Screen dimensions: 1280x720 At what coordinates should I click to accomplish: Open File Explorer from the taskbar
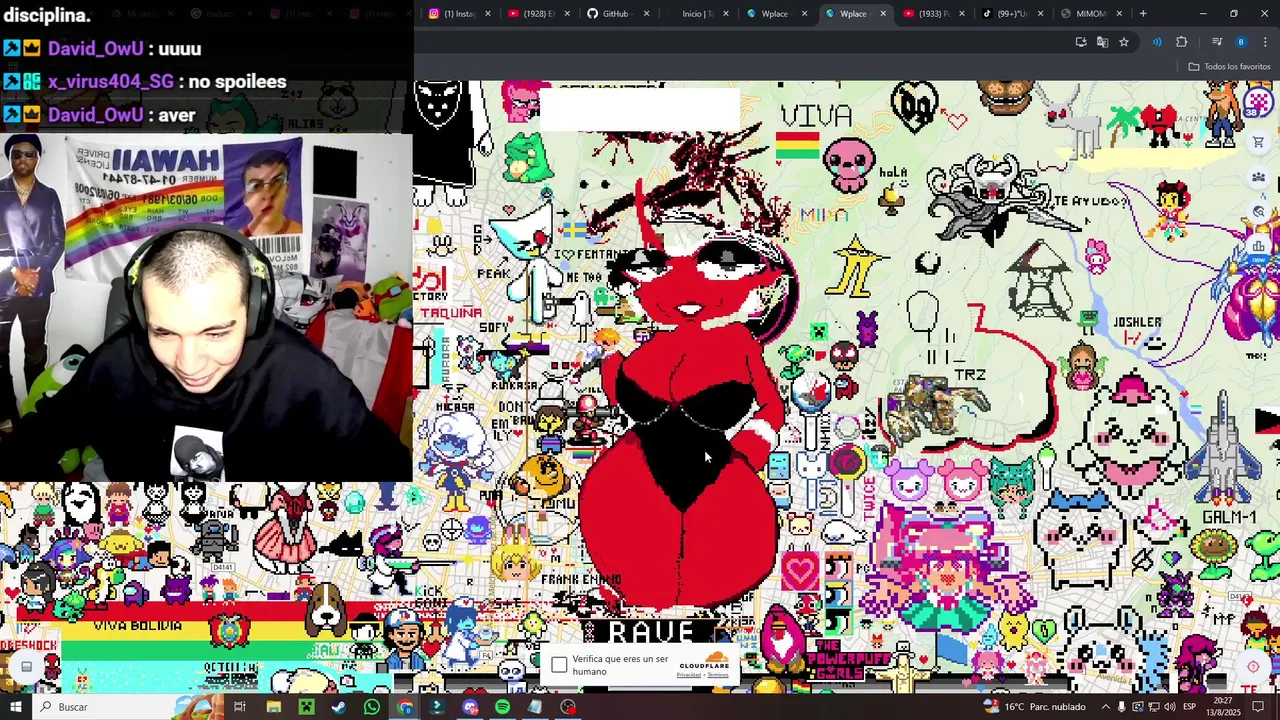pyautogui.click(x=273, y=707)
